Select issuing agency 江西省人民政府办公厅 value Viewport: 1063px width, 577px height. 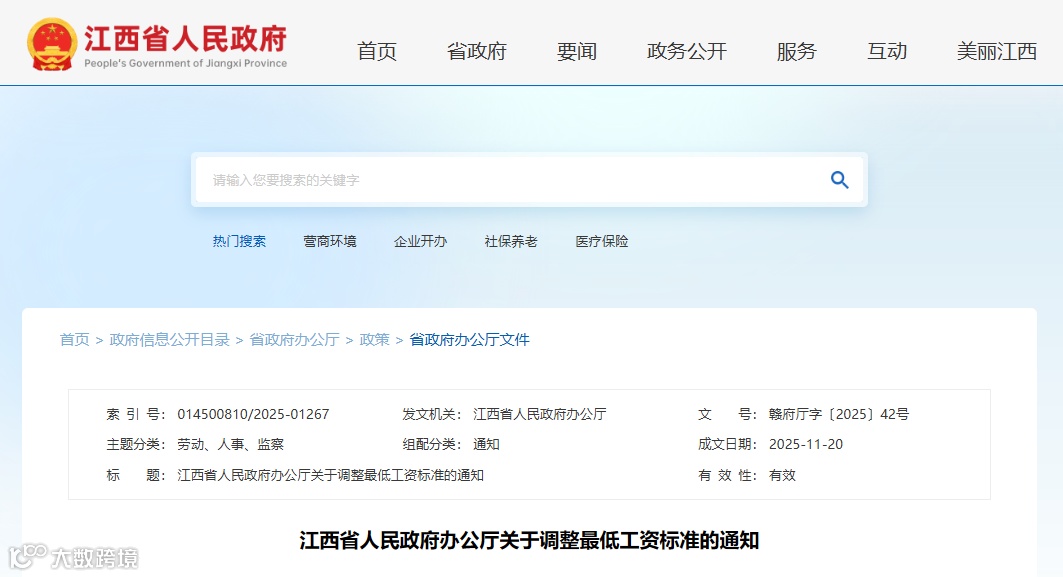click(x=540, y=414)
